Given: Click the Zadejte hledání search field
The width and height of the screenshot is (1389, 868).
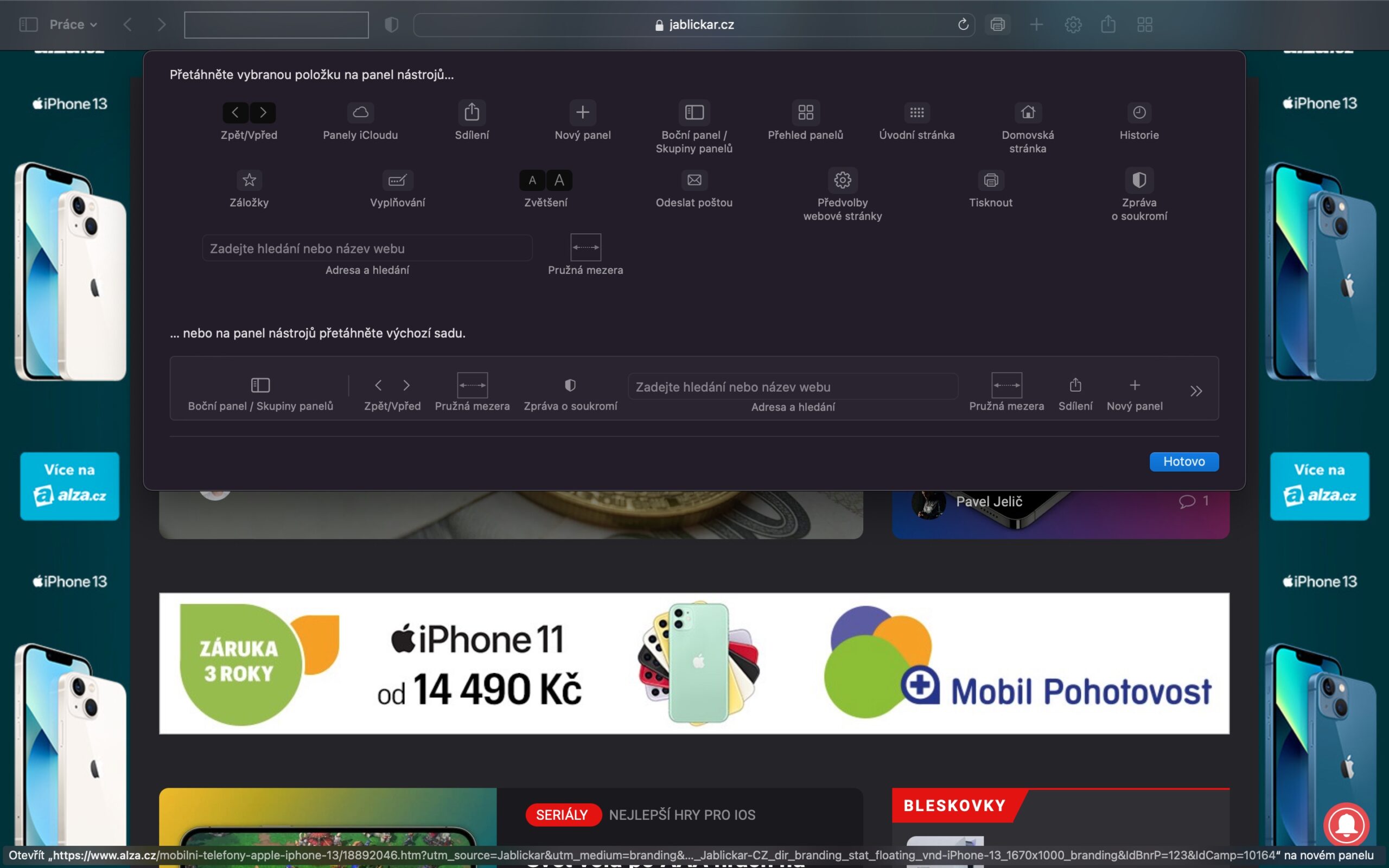Looking at the screenshot, I should pos(367,248).
